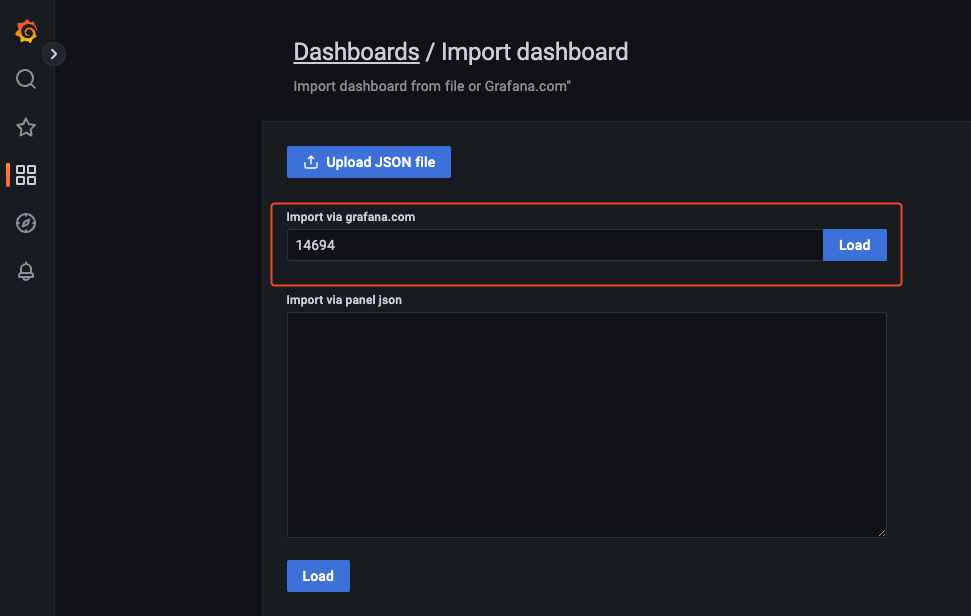Click Load next to the grafana.com field
This screenshot has height=616, width=971.
[855, 245]
